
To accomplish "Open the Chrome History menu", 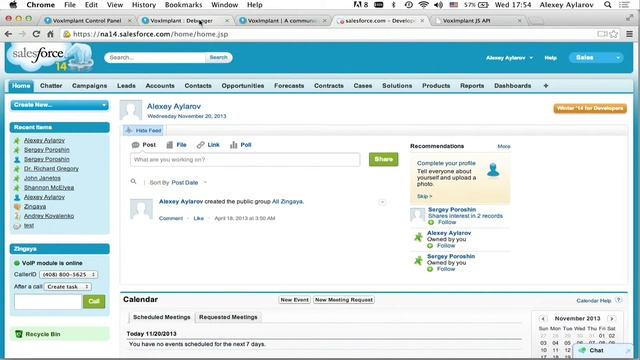I will point(144,5).
